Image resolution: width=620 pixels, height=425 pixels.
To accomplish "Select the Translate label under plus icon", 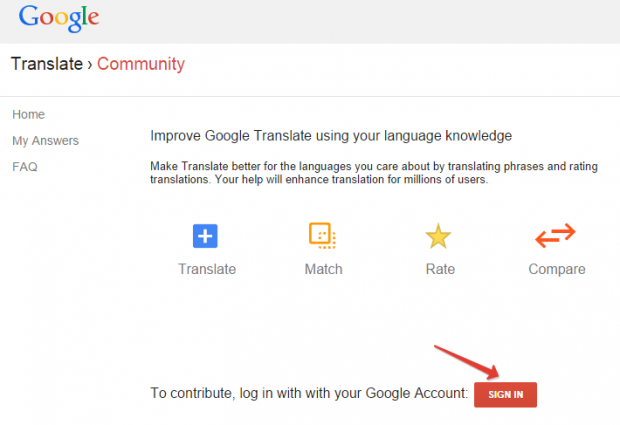I will tap(207, 269).
